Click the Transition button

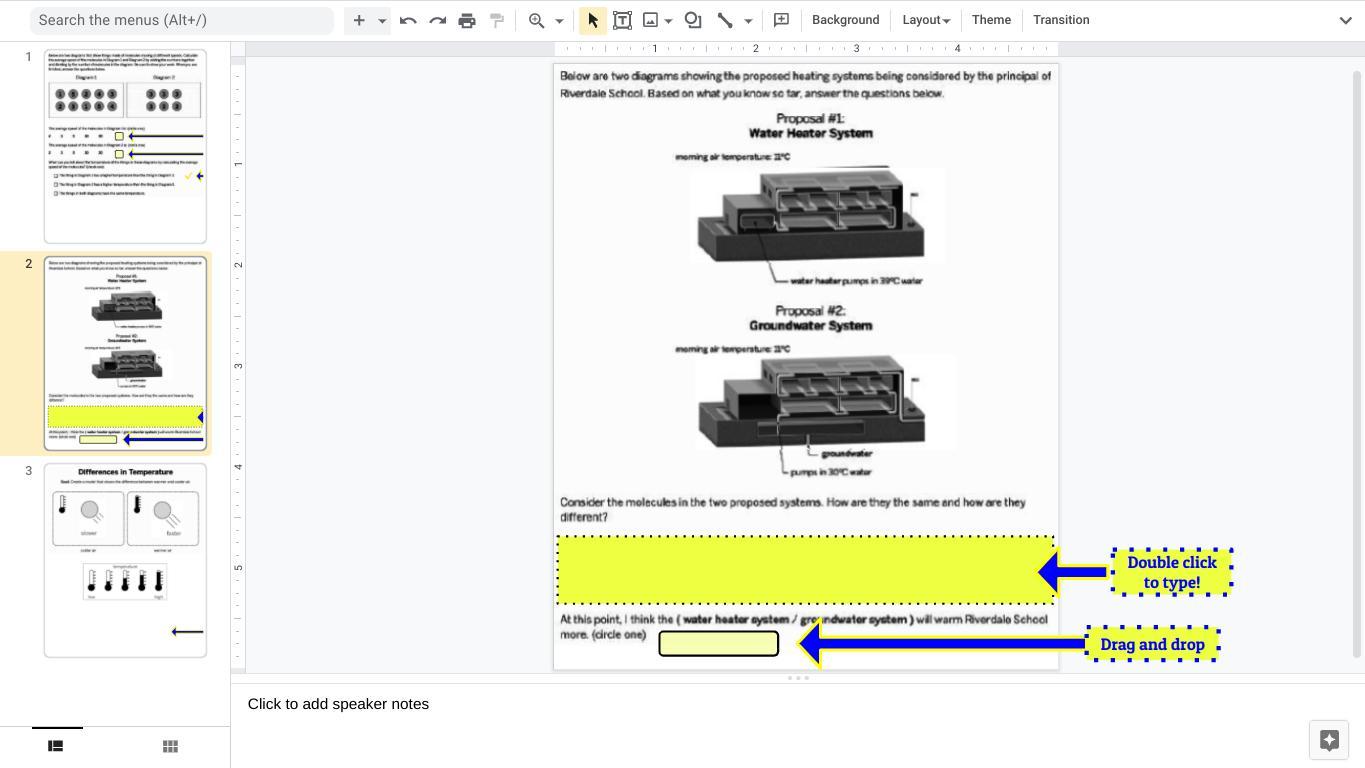[1061, 20]
